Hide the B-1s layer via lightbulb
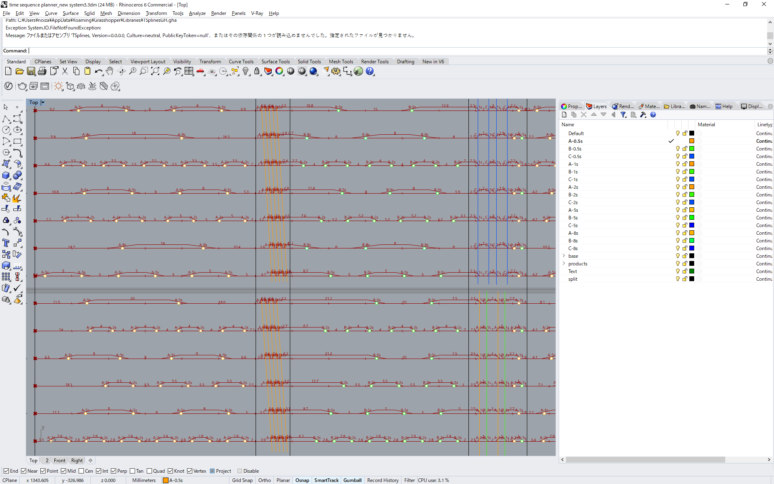 pyautogui.click(x=678, y=172)
